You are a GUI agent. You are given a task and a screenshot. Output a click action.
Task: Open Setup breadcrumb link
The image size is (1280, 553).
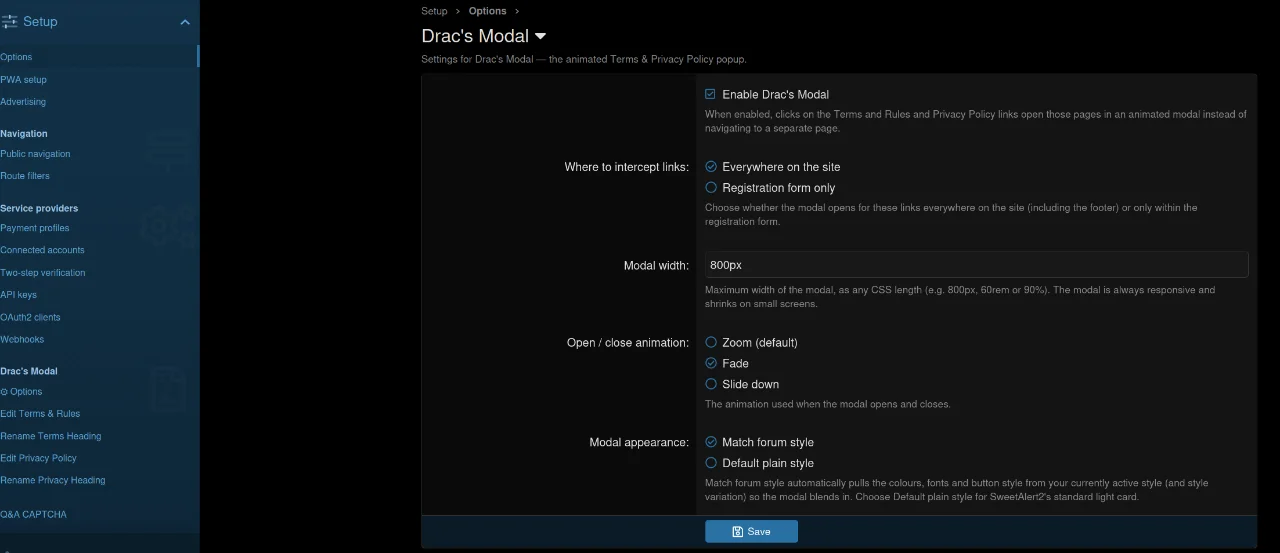pyautogui.click(x=434, y=11)
